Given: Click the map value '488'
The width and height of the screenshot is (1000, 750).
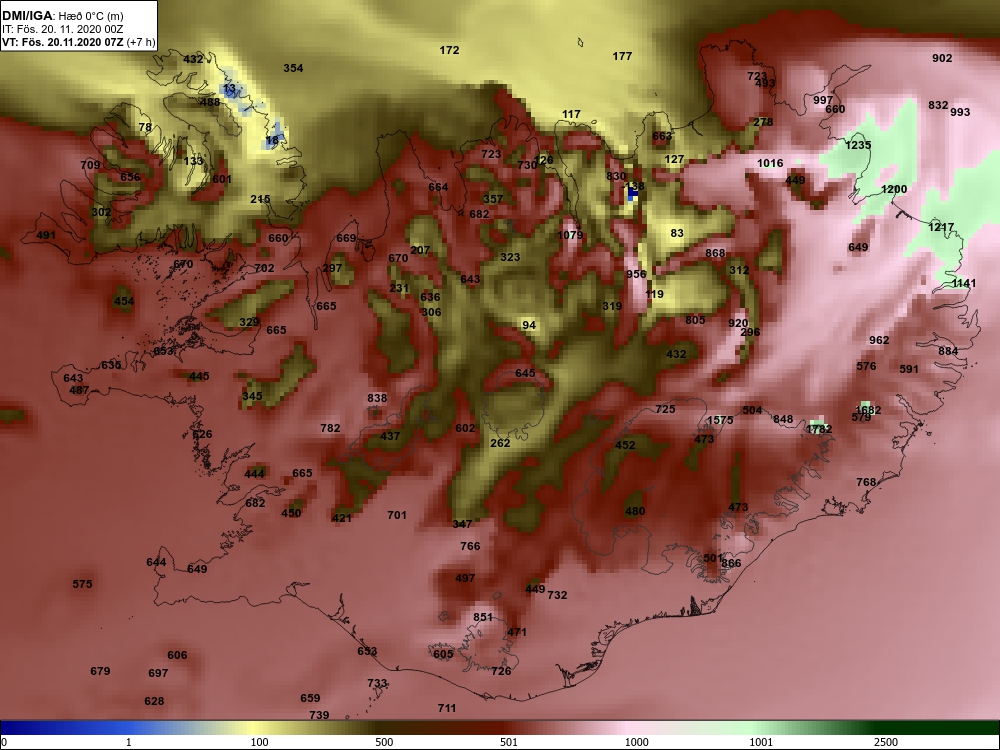Looking at the screenshot, I should 210,102.
